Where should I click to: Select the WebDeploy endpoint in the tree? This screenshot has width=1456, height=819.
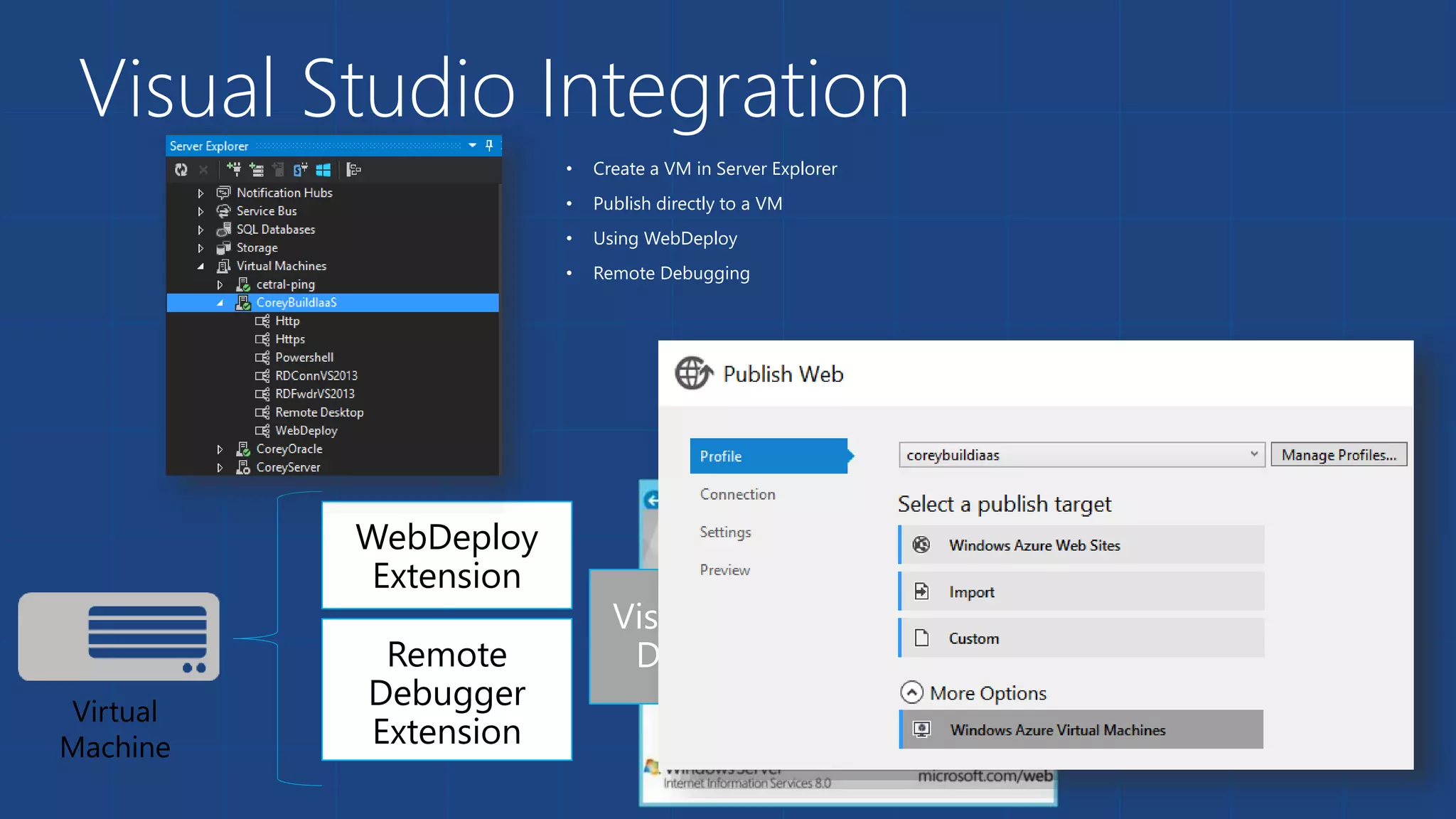click(x=306, y=431)
